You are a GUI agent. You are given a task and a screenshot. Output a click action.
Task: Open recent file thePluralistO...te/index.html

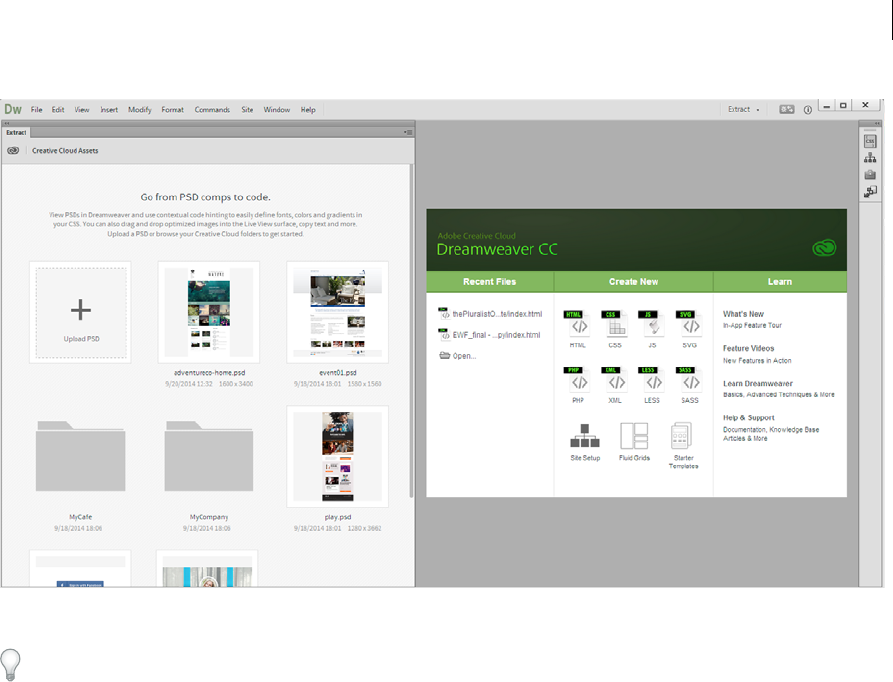pyautogui.click(x=490, y=314)
